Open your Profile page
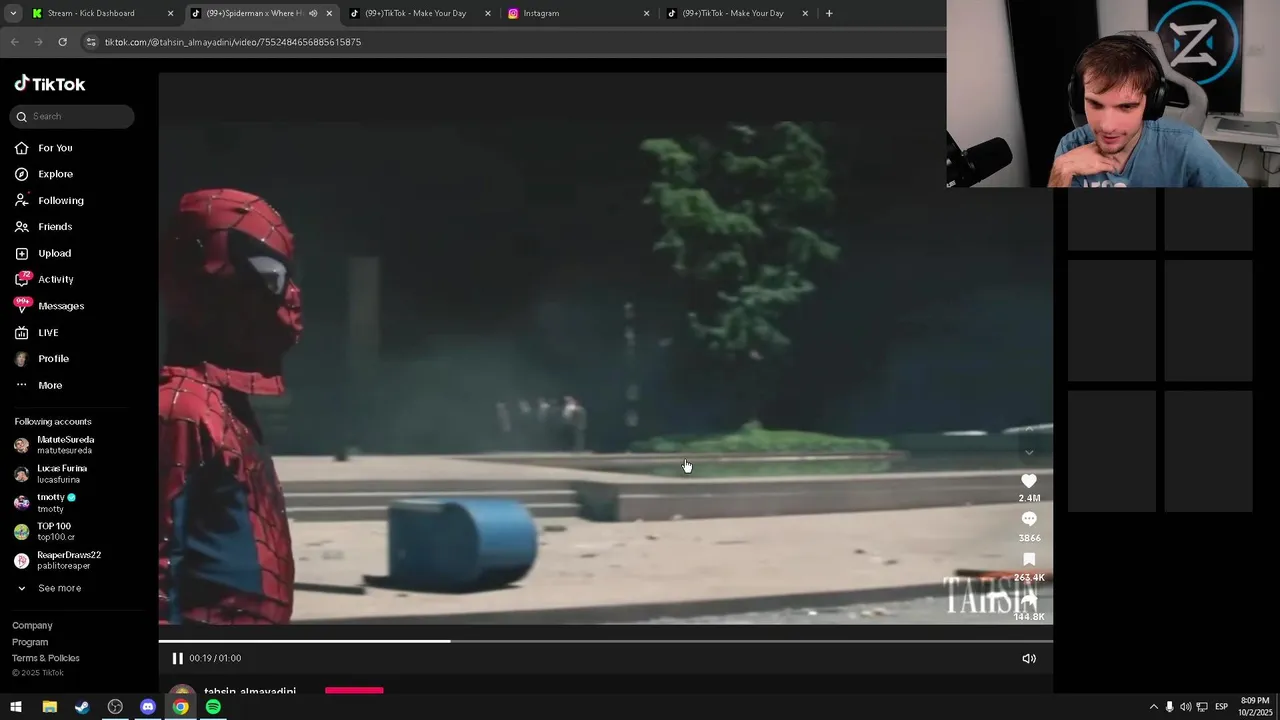This screenshot has width=1280, height=720. [x=53, y=359]
